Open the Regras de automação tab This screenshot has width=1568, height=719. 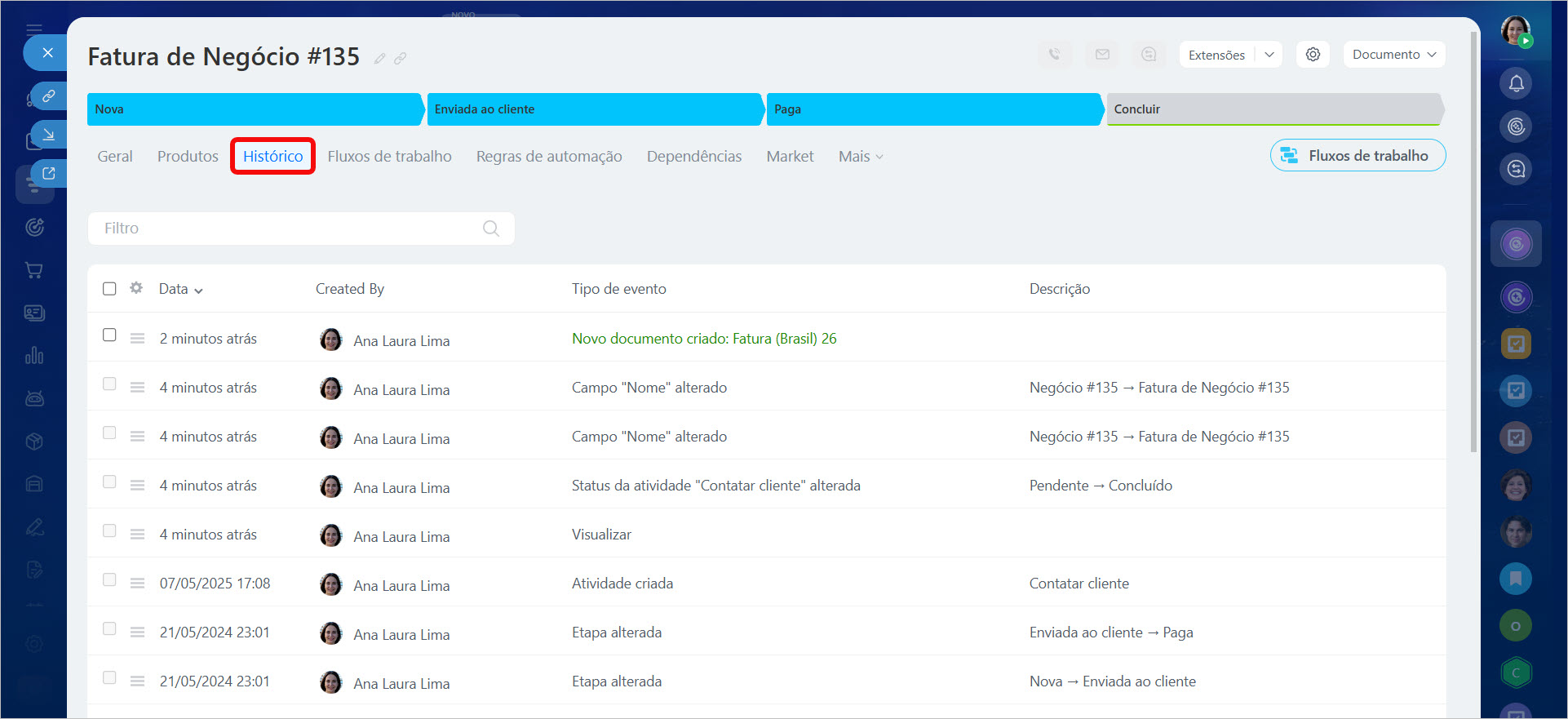(548, 157)
